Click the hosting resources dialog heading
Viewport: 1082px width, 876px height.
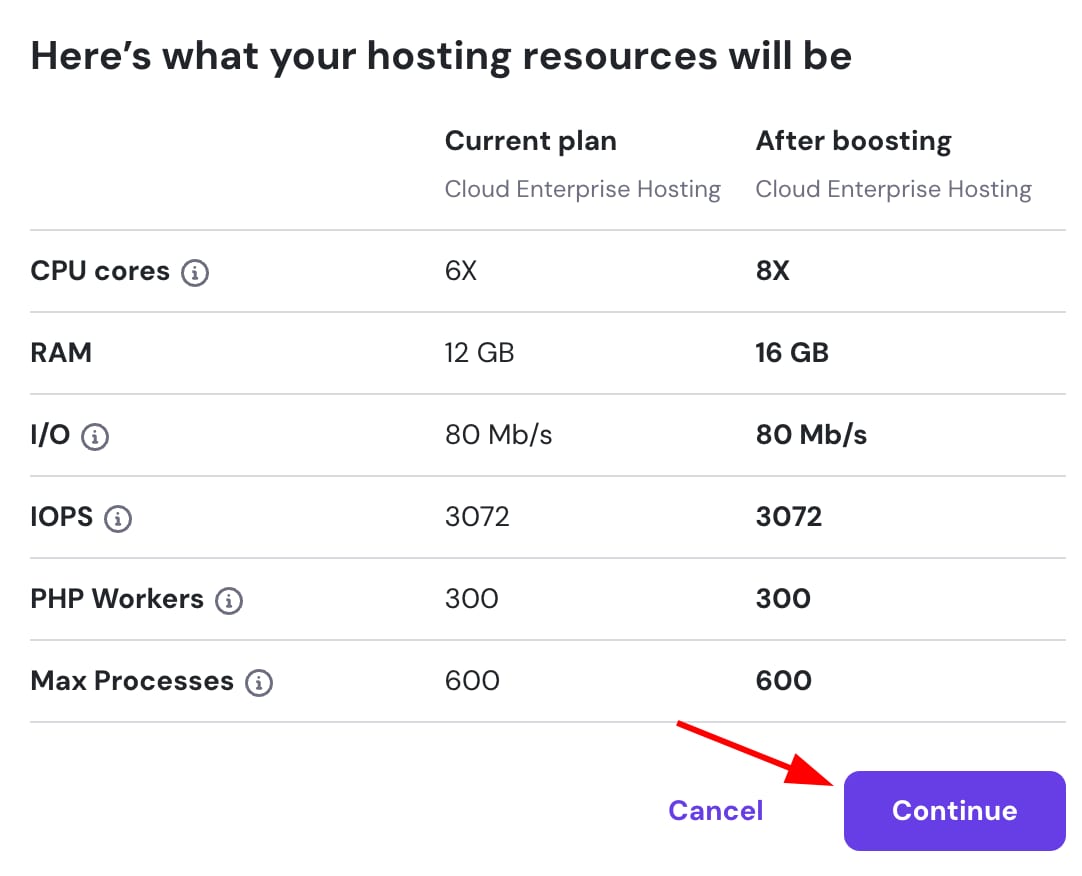pyautogui.click(x=441, y=56)
